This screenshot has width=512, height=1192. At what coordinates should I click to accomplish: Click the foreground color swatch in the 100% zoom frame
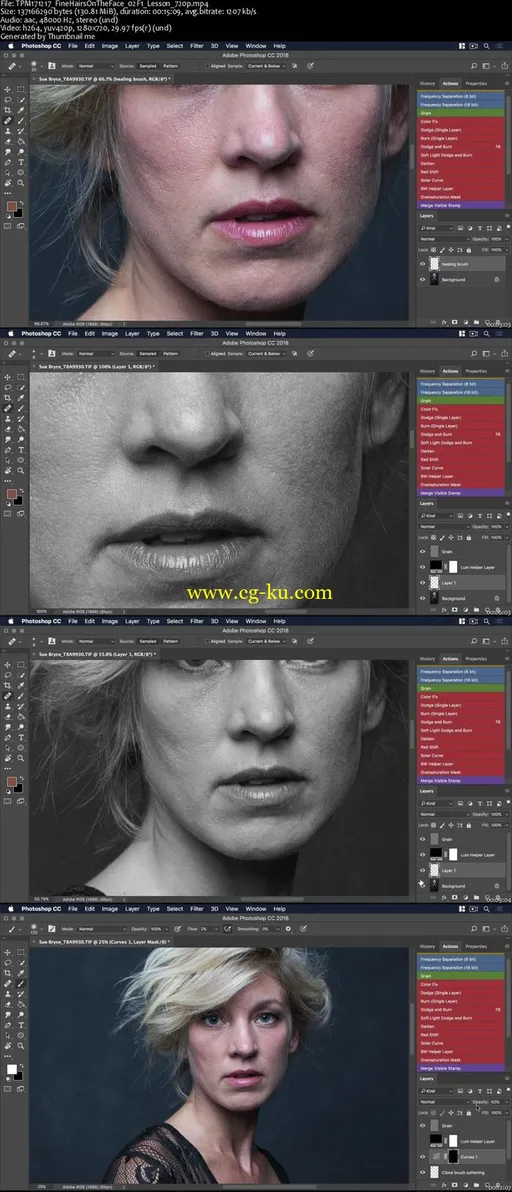pos(11,494)
